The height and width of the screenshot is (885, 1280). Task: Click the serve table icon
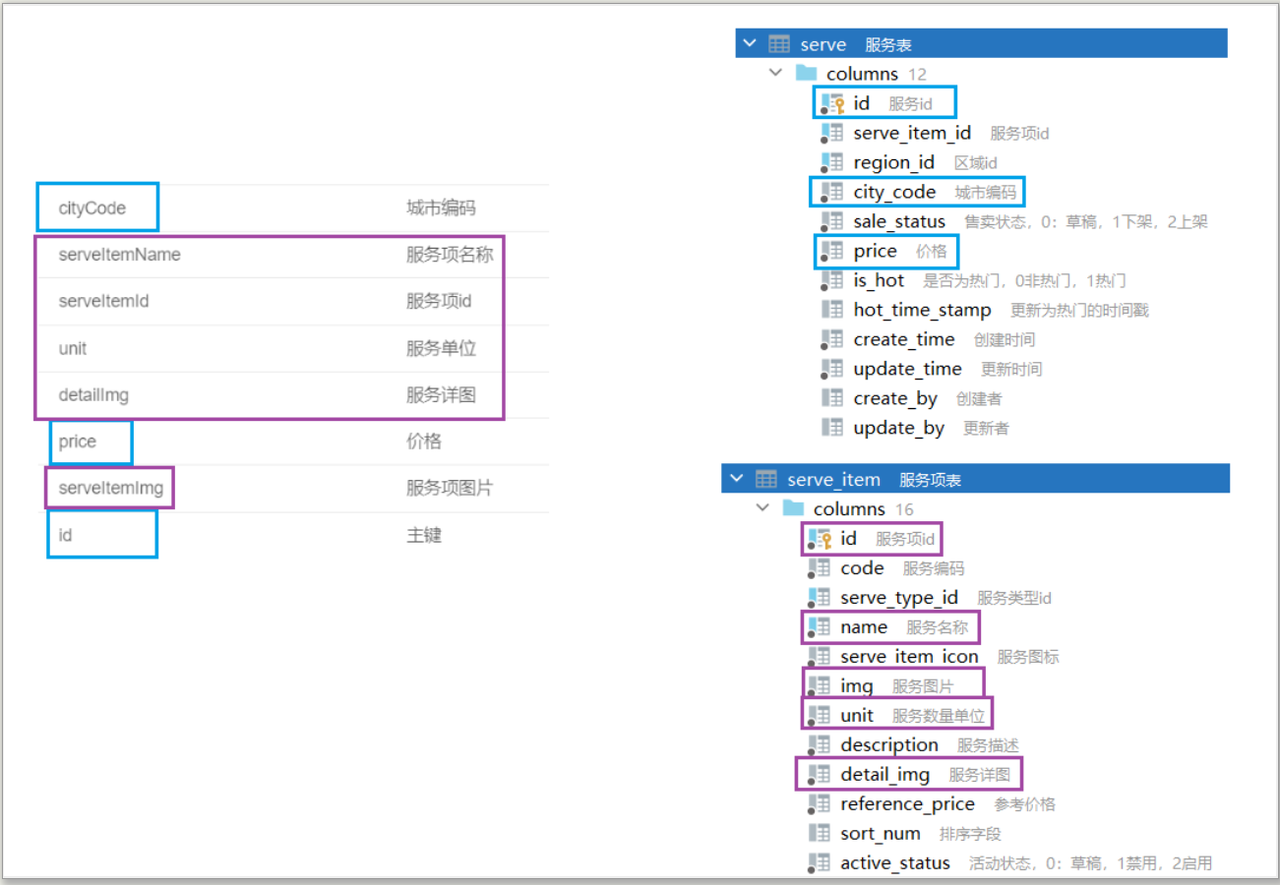click(779, 44)
